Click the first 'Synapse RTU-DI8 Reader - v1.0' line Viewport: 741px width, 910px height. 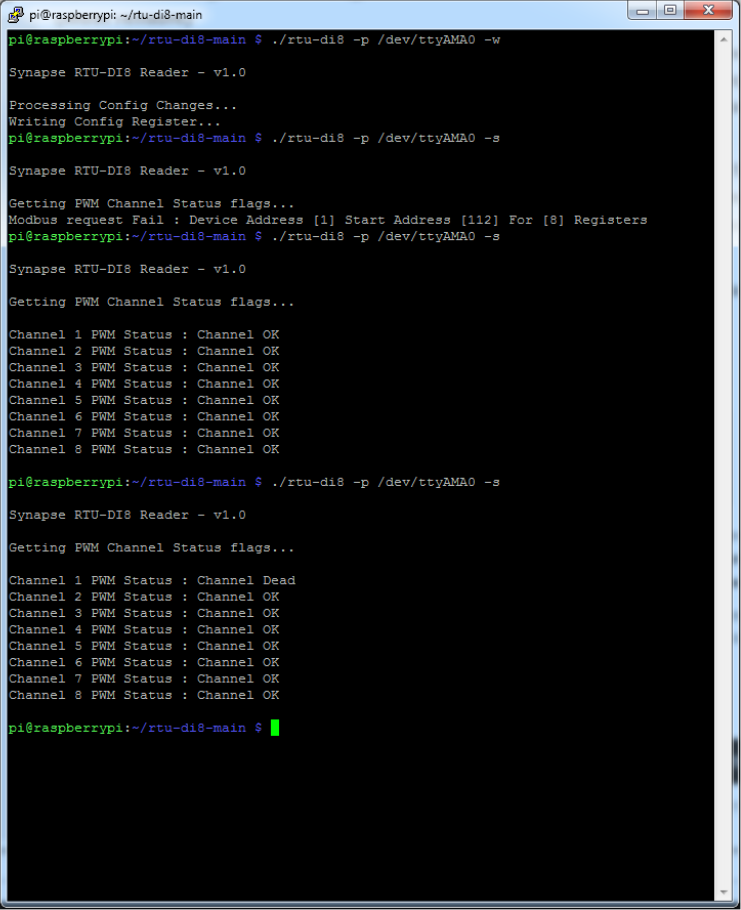tap(127, 73)
